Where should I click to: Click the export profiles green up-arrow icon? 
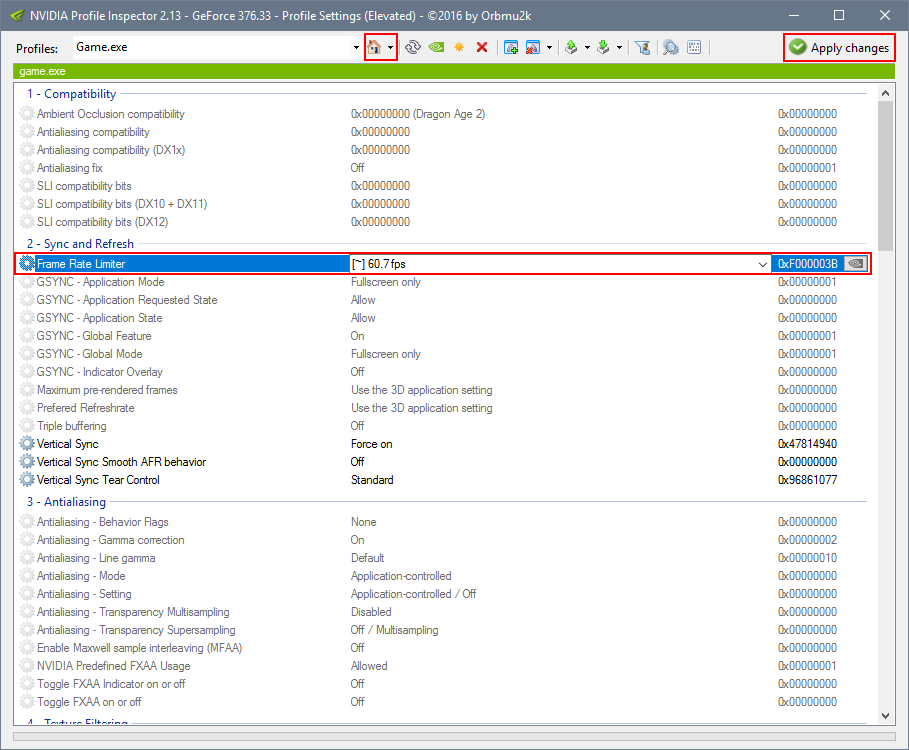[572, 47]
